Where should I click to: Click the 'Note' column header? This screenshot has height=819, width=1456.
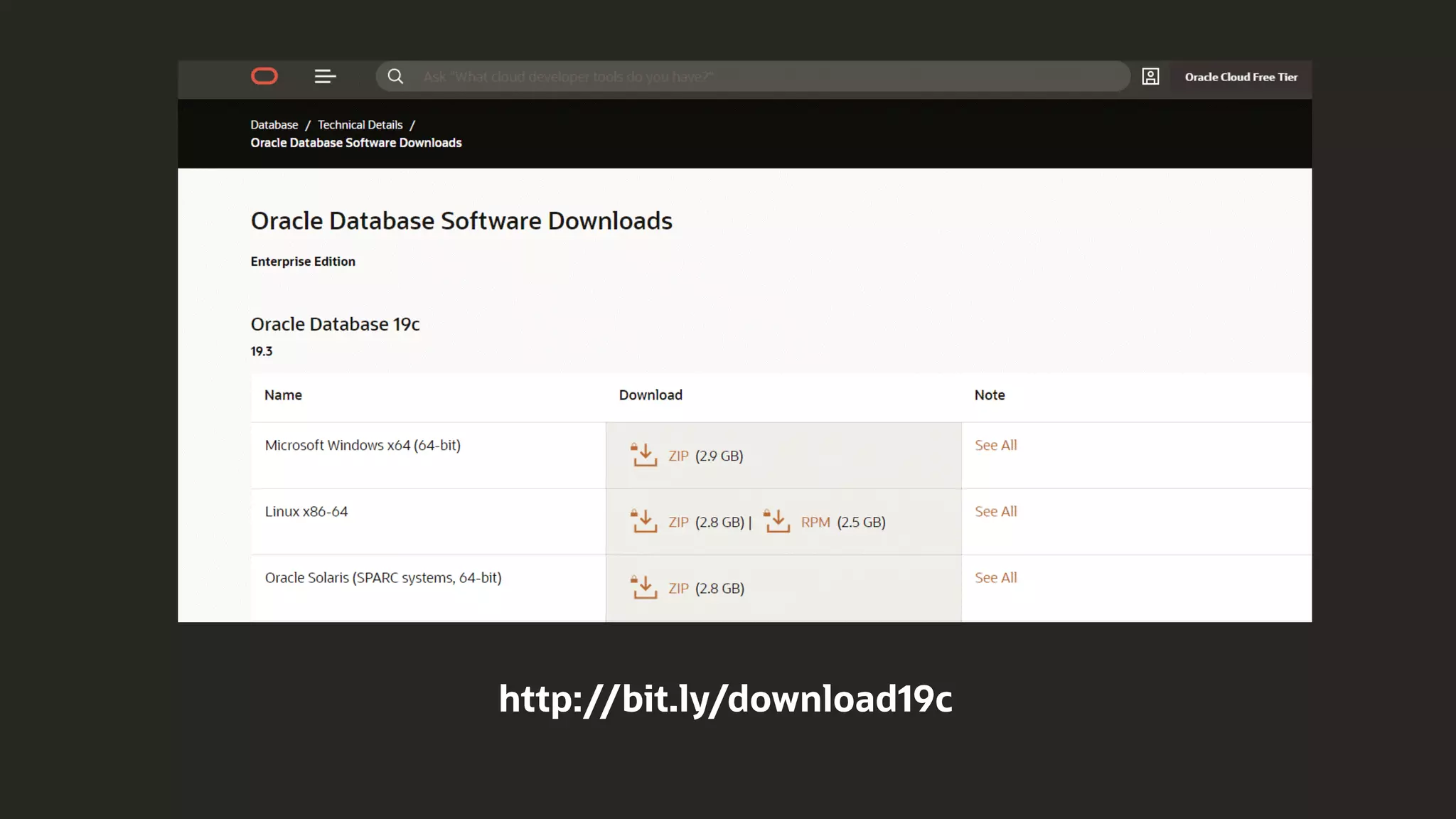pos(989,395)
